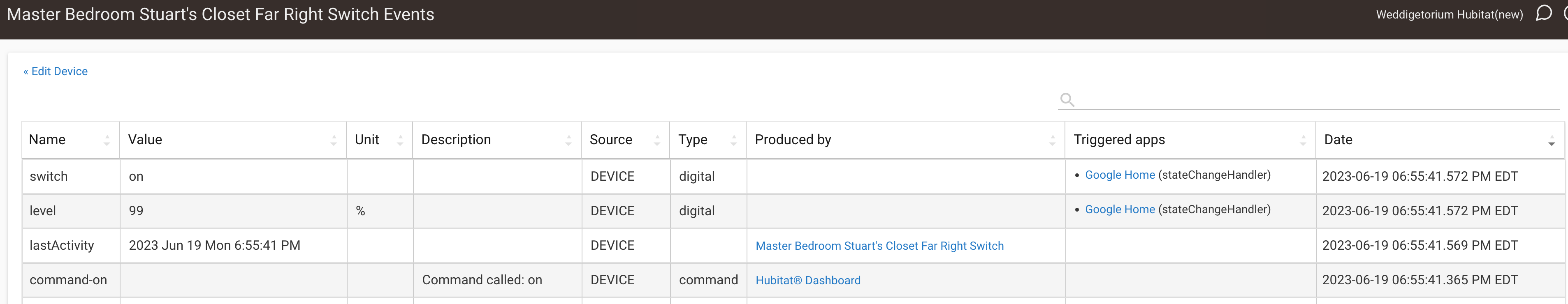Open the chat bubble icon in header

pyautogui.click(x=1543, y=14)
